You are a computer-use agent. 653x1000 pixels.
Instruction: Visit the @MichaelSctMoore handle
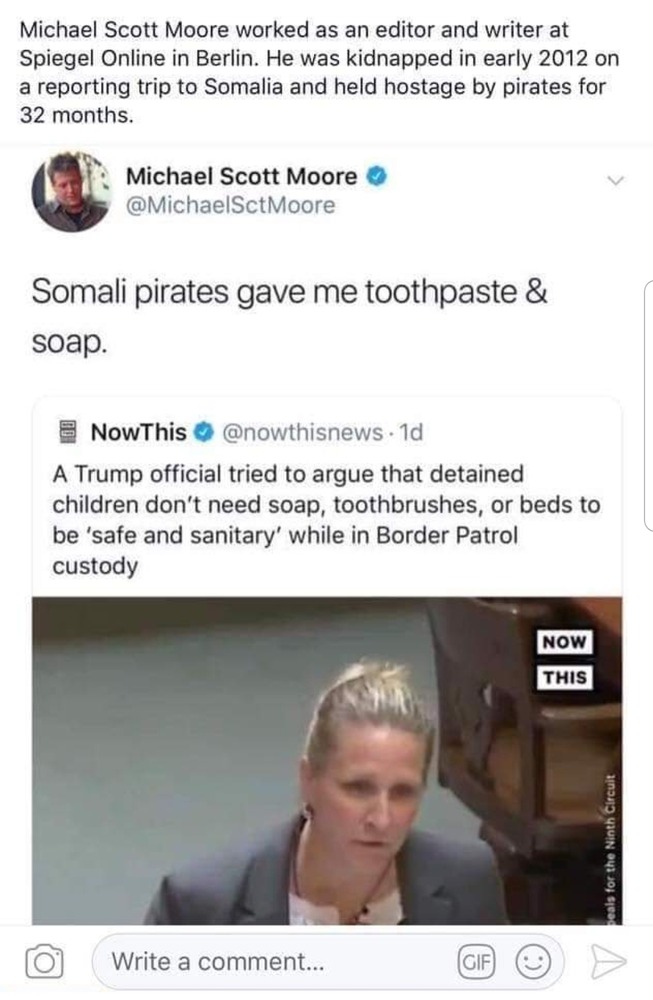pos(230,206)
